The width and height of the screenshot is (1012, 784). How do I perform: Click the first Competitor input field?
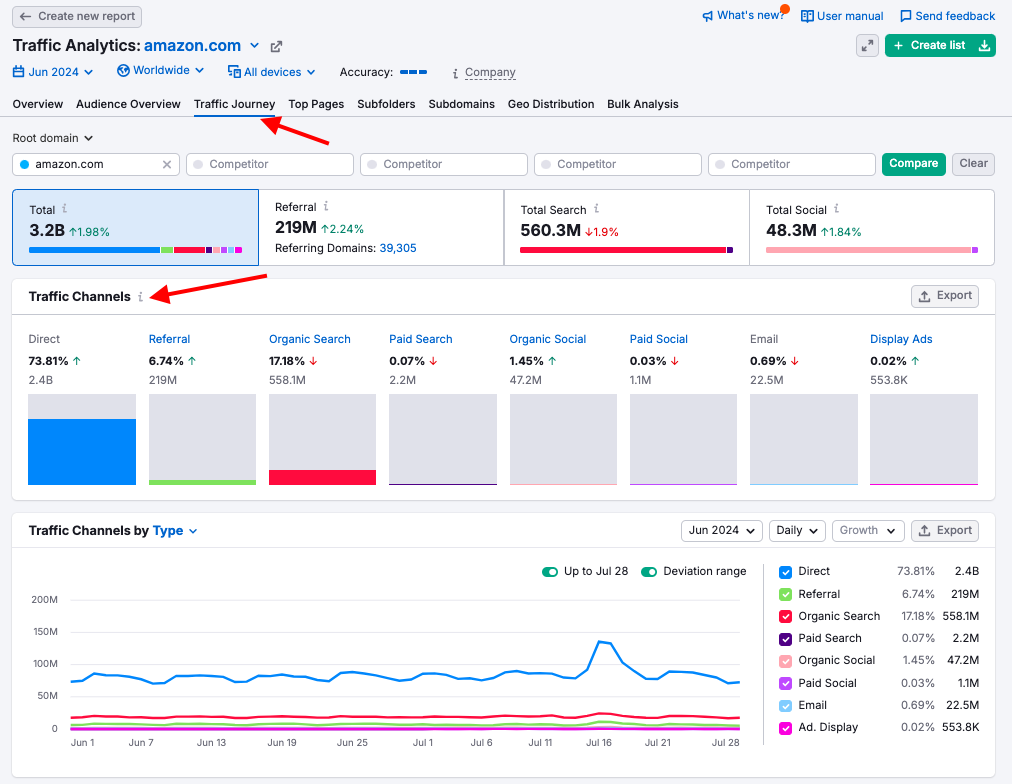(270, 164)
